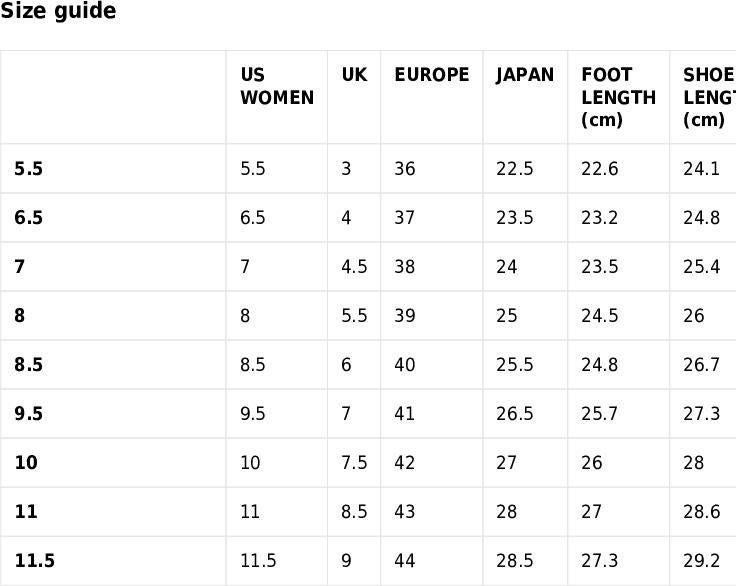Click shoe length 24.1 cell
Viewport: 736px width, 586px height.
701,169
